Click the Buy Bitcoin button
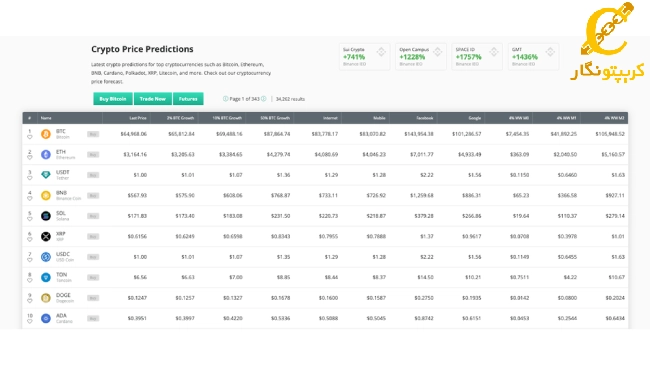The height and width of the screenshot is (365, 650). pos(113,99)
